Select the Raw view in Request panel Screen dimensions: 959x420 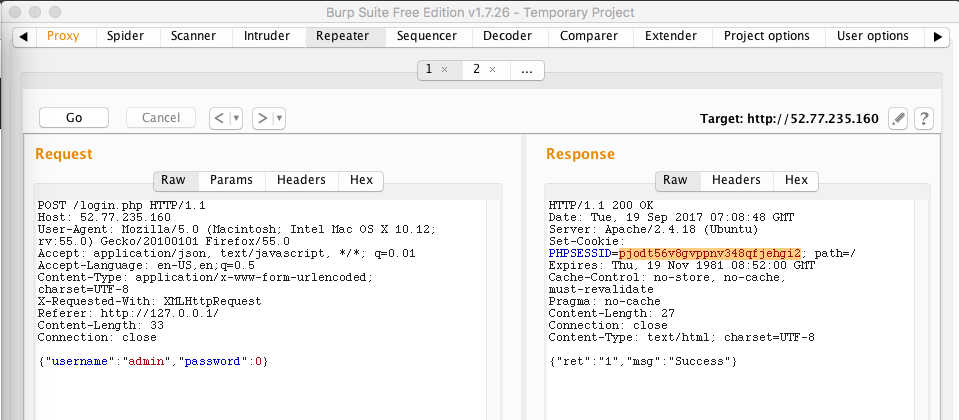click(173, 180)
